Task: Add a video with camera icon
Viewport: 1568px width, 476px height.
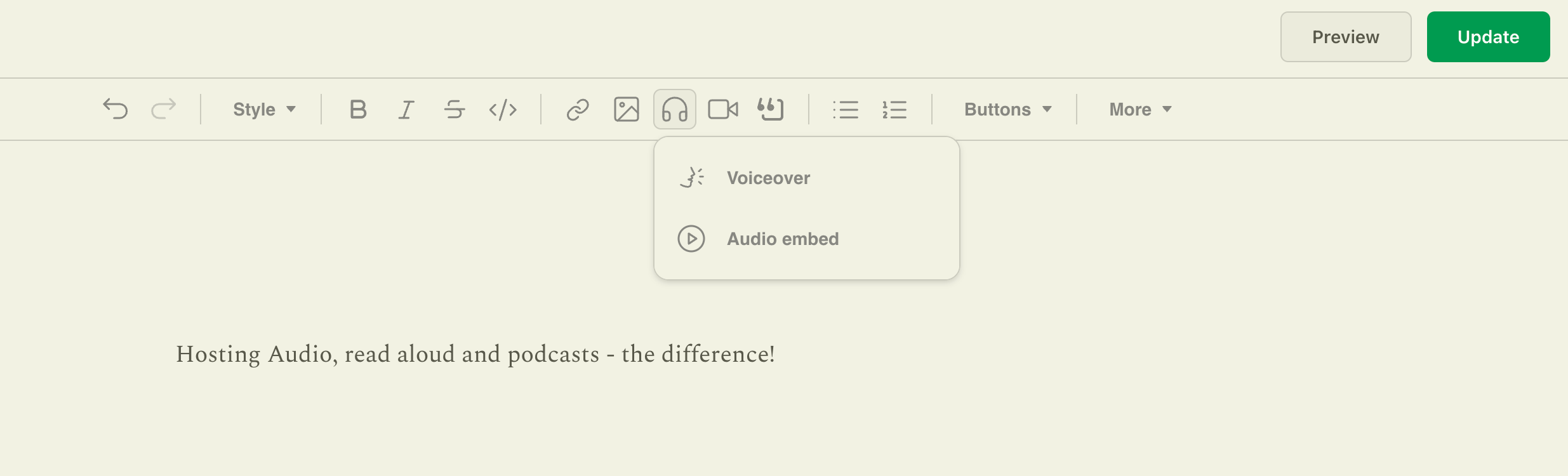Action: 723,109
